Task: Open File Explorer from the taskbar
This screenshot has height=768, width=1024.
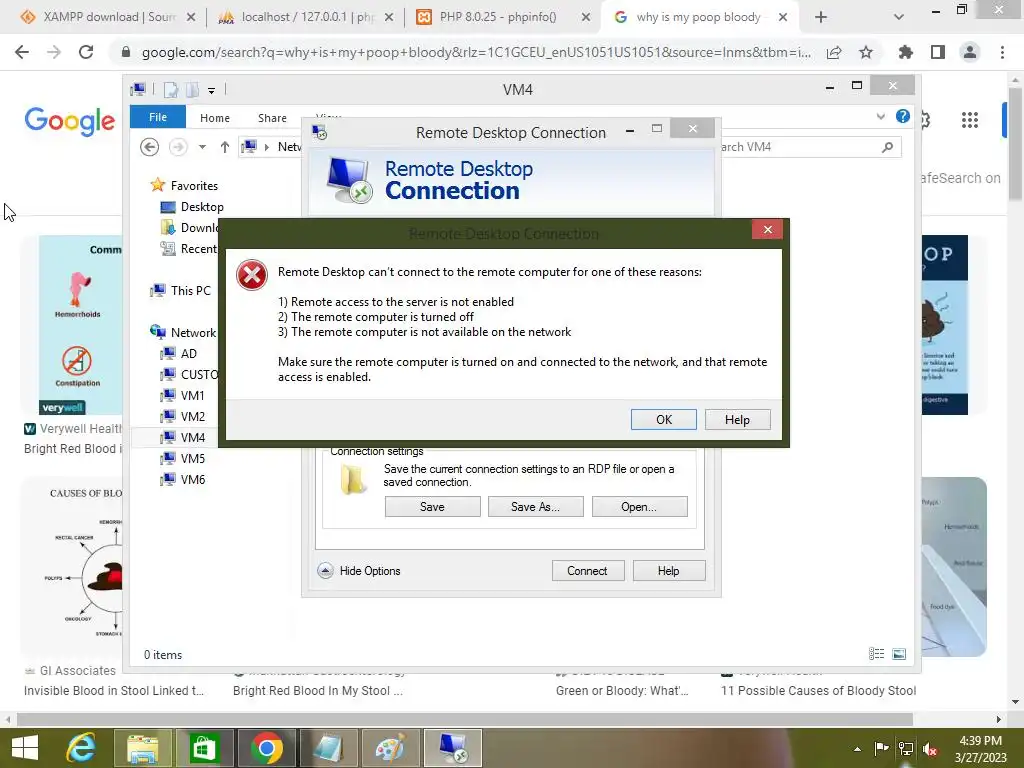Action: tap(142, 748)
